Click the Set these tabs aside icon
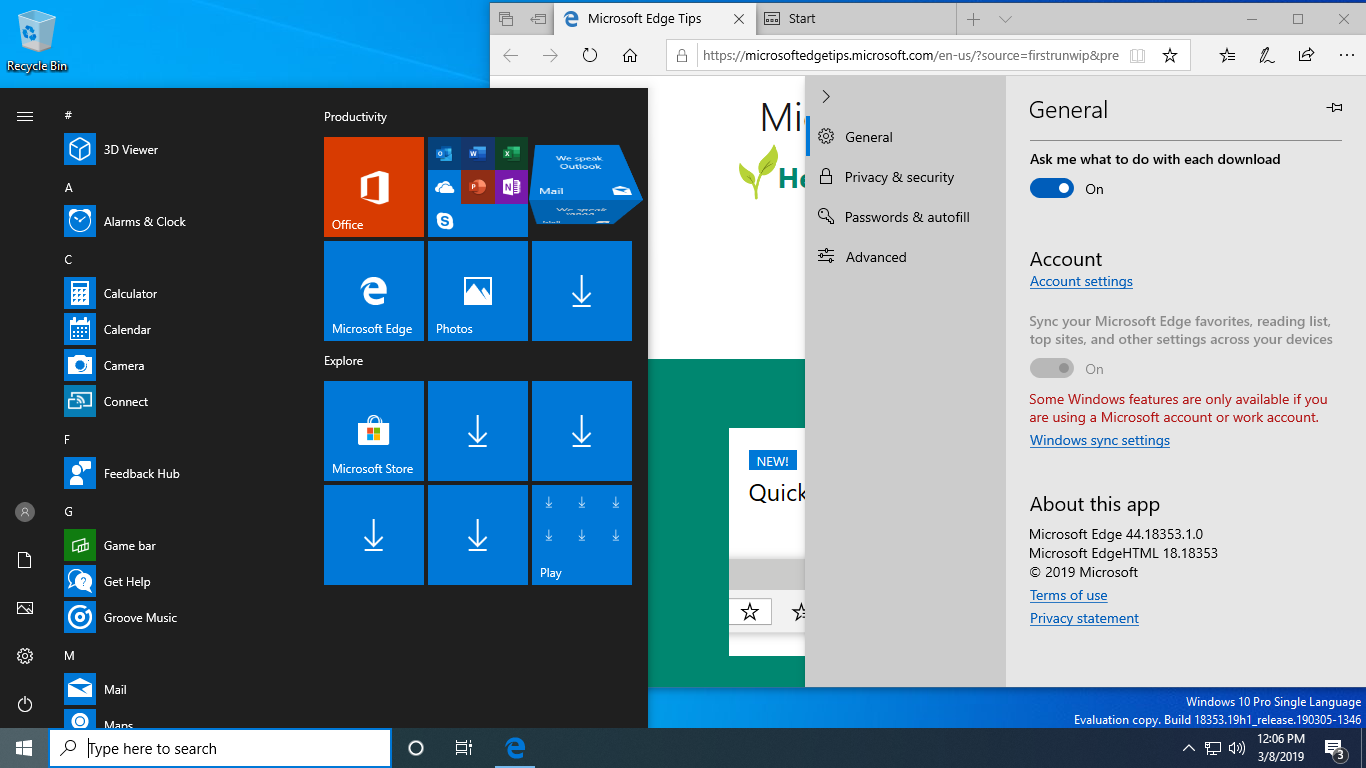1366x768 pixels. tap(539, 19)
